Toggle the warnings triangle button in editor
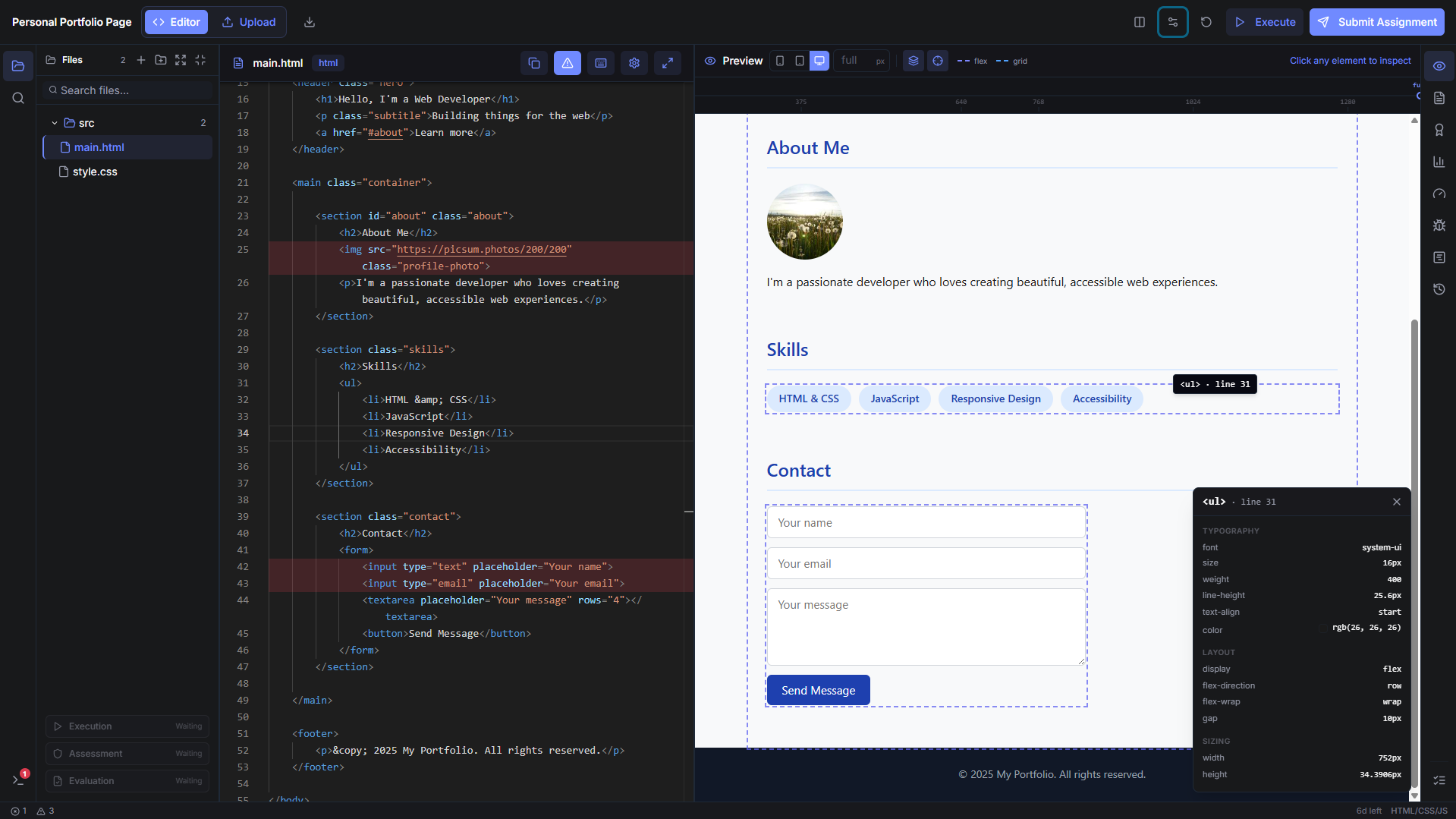 pos(568,63)
